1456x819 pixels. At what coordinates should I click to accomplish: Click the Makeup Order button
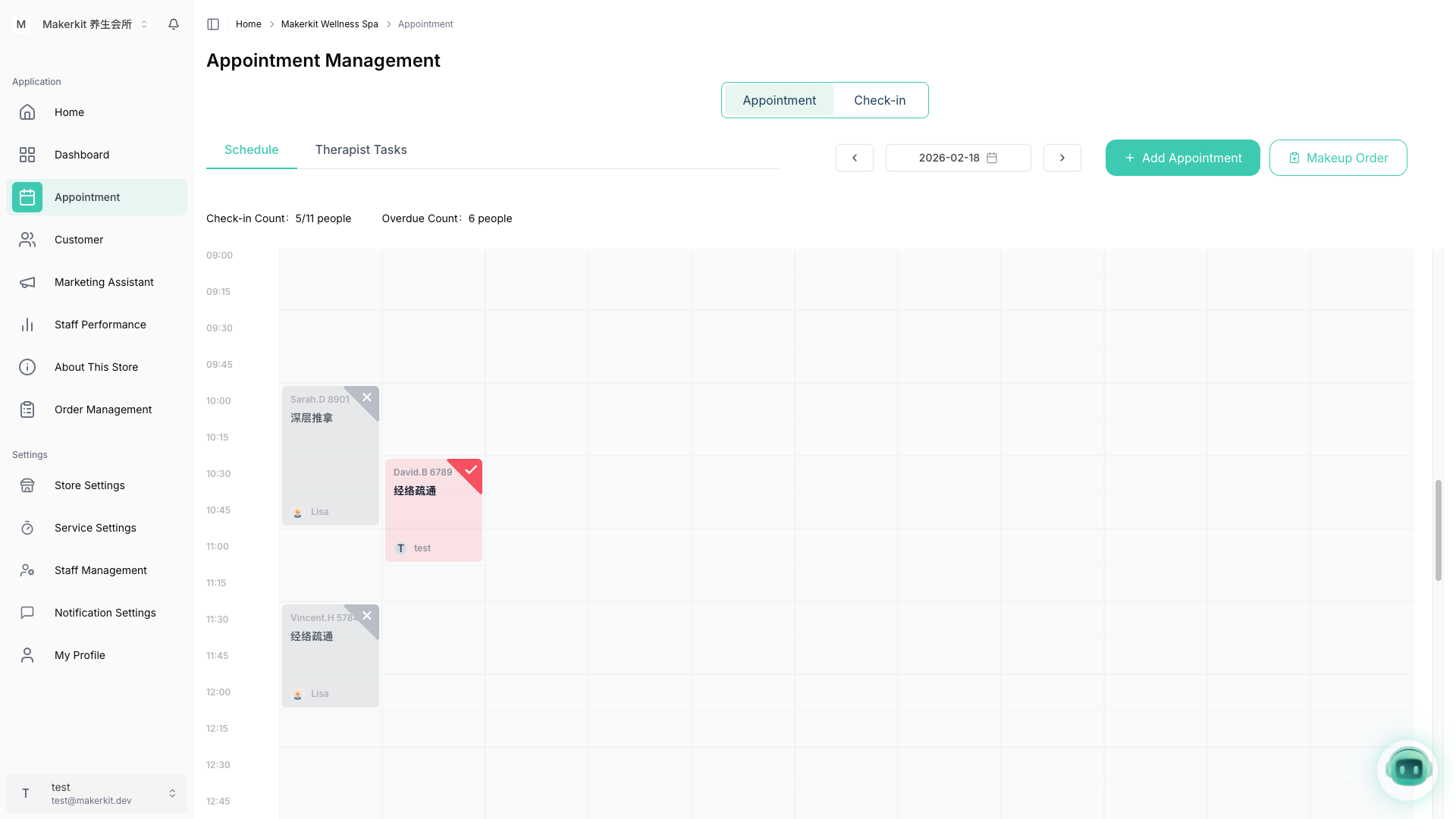1338,158
